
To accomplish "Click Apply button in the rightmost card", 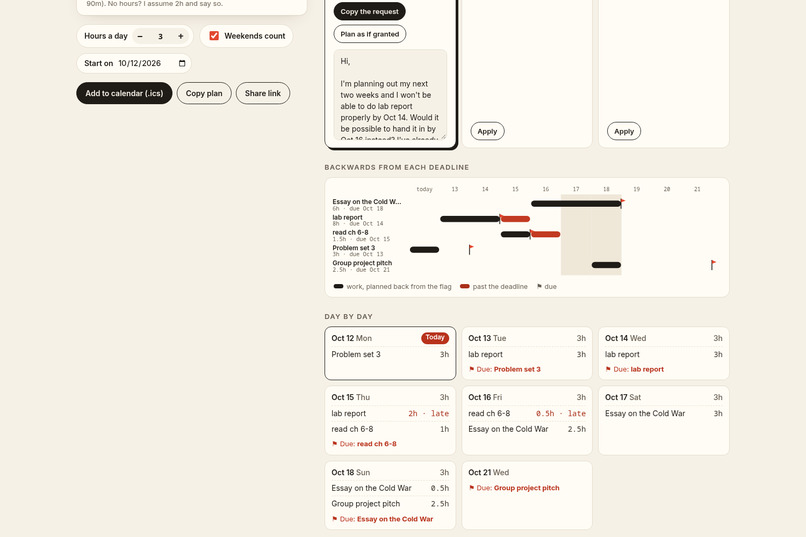I will click(x=624, y=131).
